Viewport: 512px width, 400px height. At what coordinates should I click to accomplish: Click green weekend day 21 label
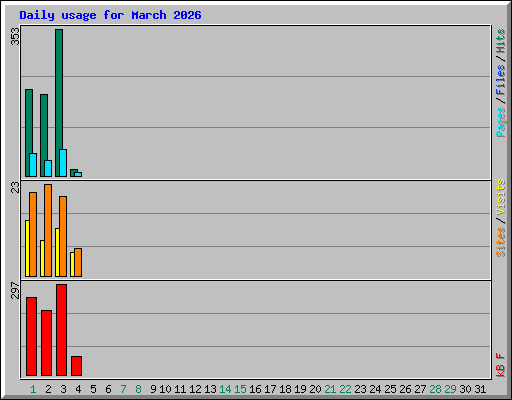[x=330, y=389]
